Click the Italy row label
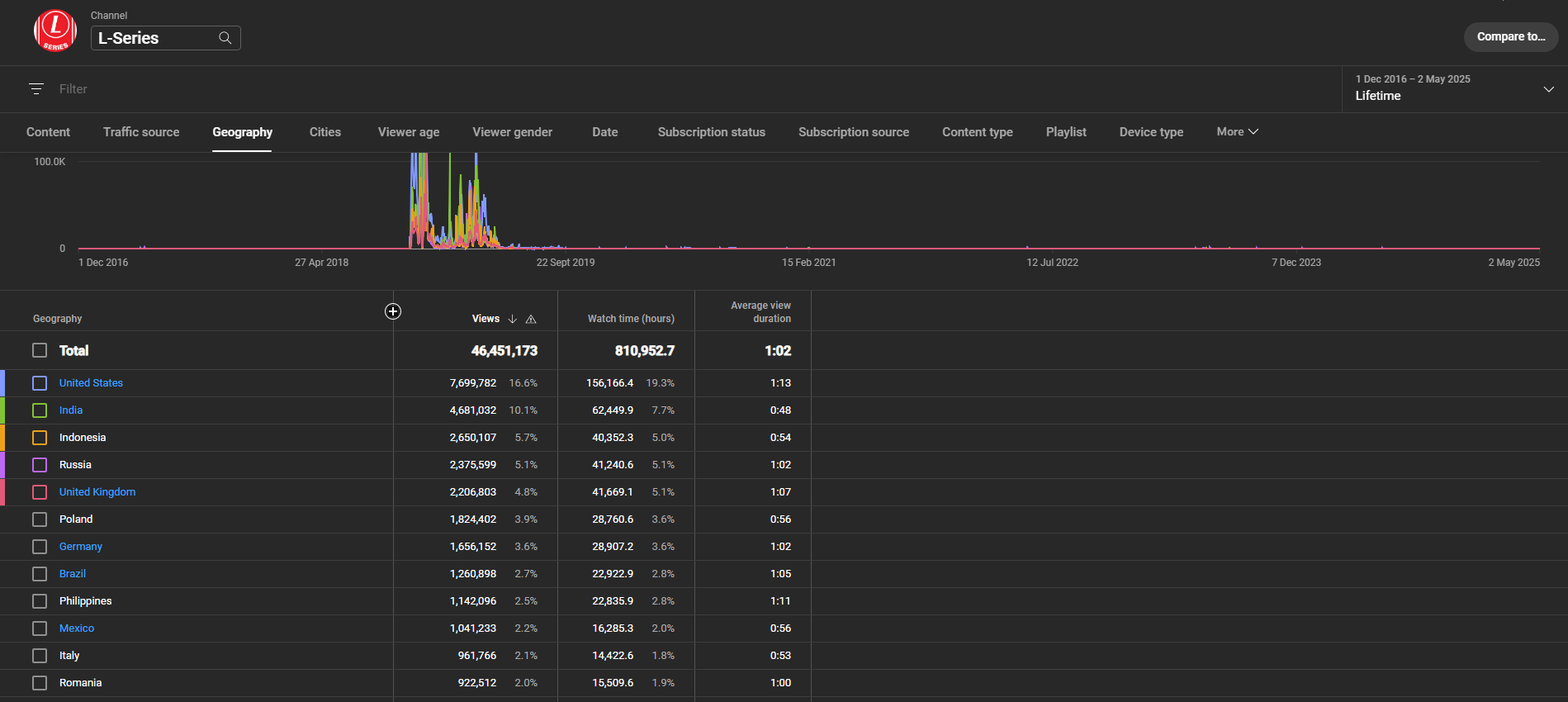Screen dimensions: 1568x702 [69, 656]
